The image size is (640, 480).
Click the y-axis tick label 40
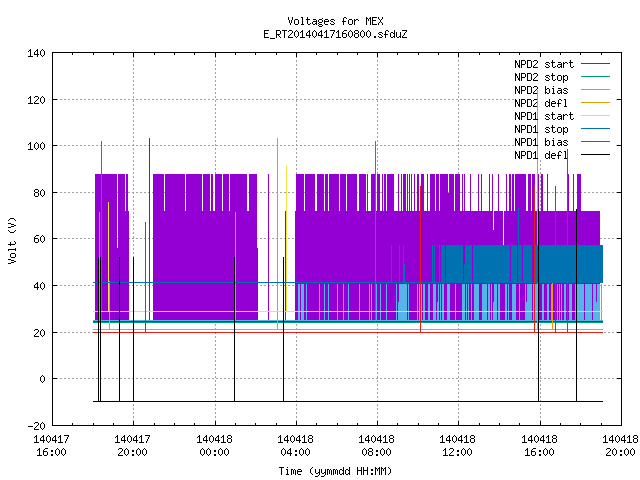coord(39,286)
